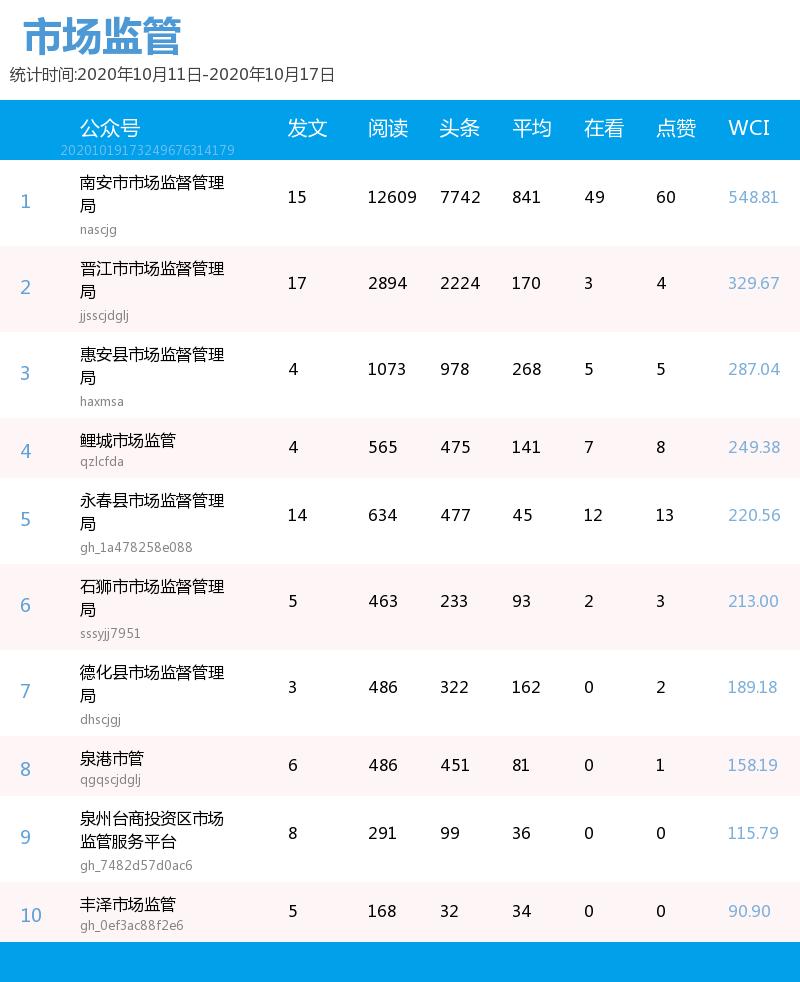
Task: Select the 石狮市市场监督管理局 account name
Action: [x=152, y=597]
